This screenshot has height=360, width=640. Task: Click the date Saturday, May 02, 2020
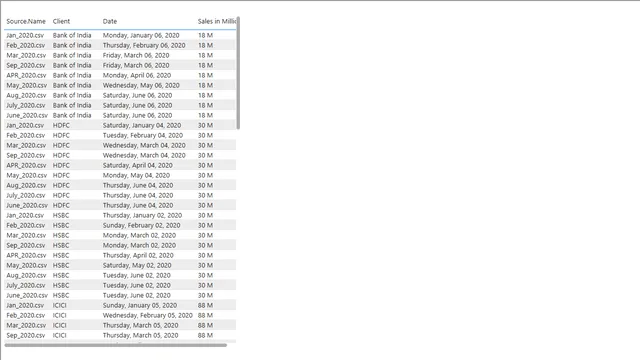pyautogui.click(x=137, y=265)
